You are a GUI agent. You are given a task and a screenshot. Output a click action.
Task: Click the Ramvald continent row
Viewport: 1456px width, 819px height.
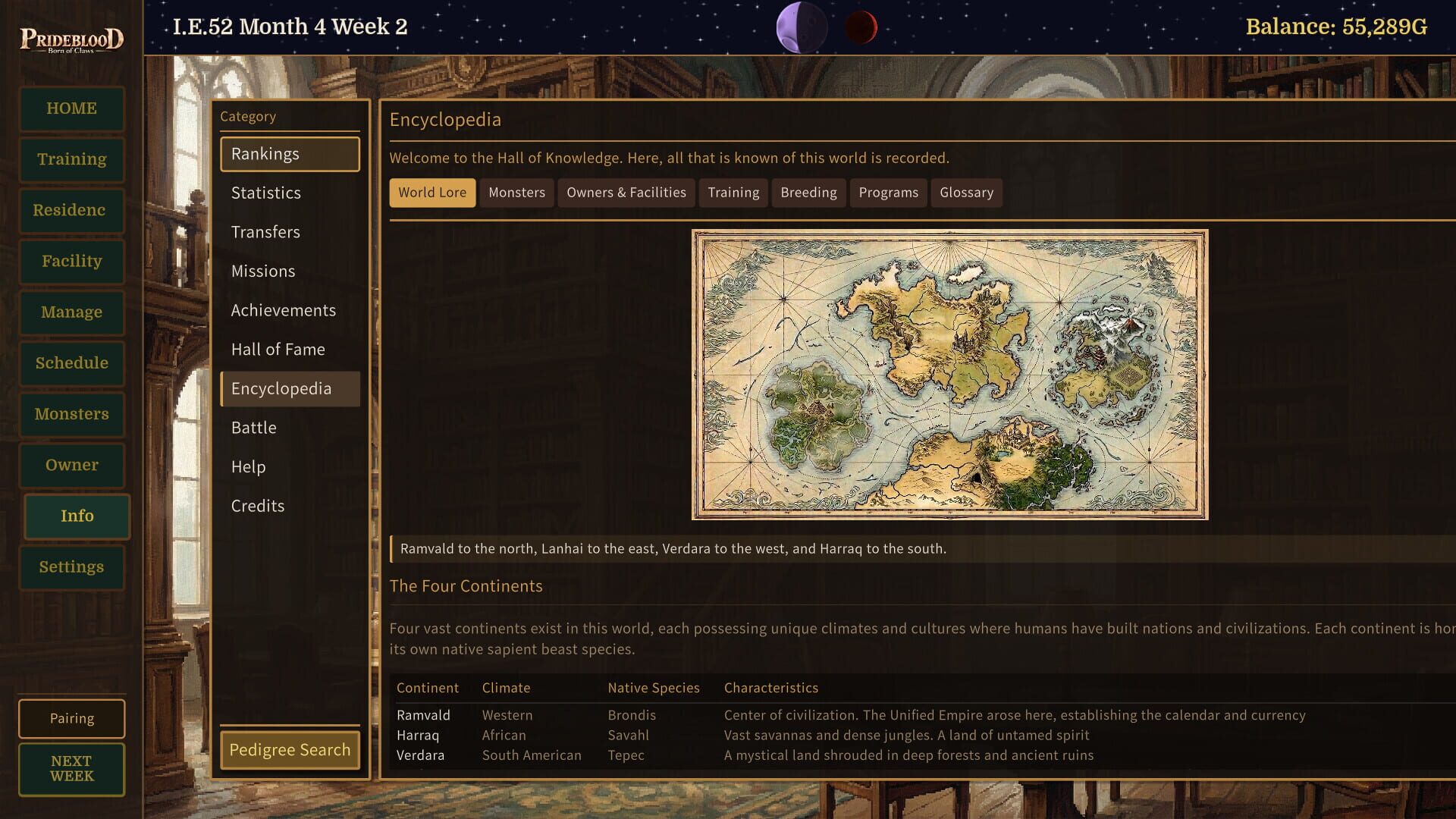(x=922, y=715)
